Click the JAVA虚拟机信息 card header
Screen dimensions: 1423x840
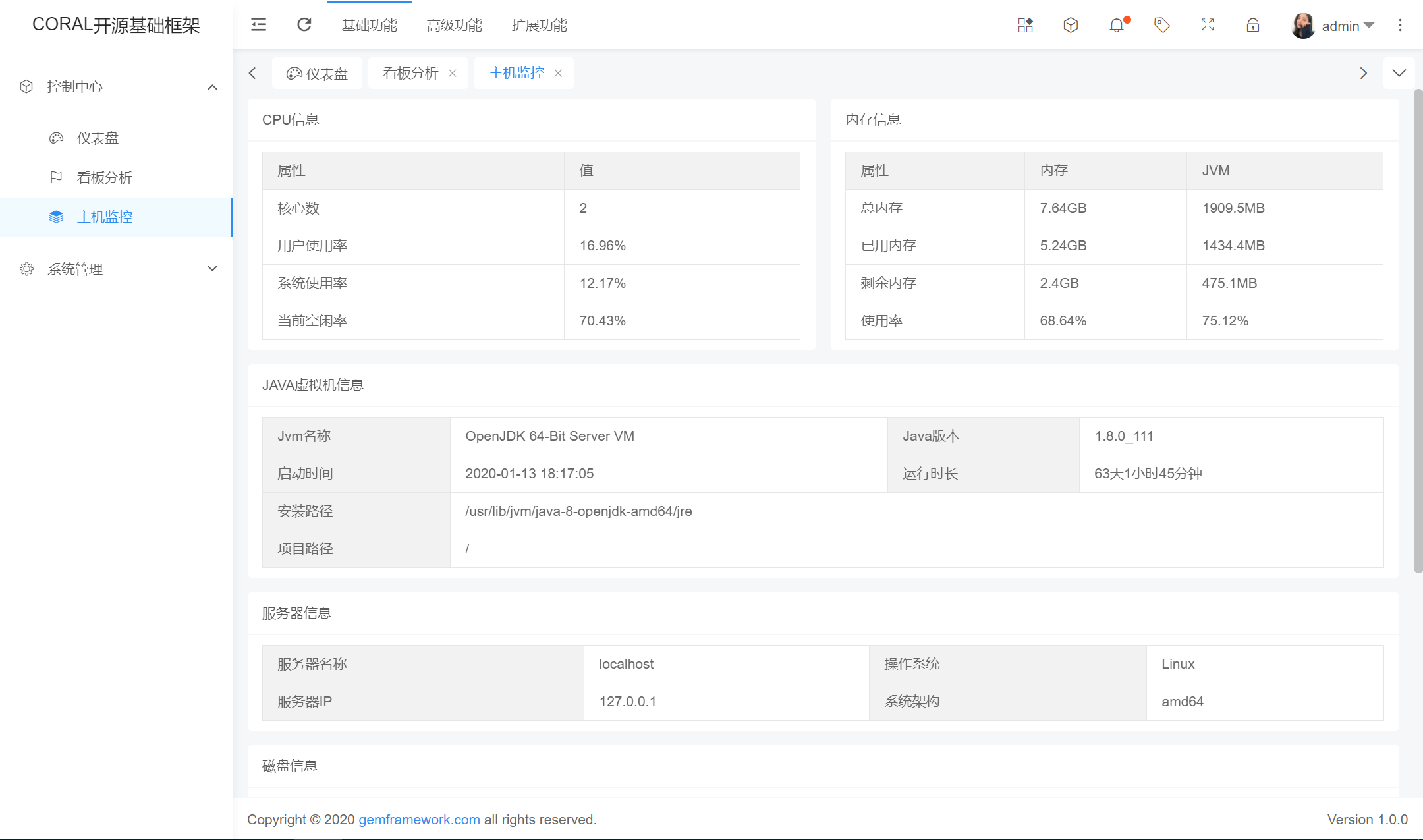coord(823,385)
